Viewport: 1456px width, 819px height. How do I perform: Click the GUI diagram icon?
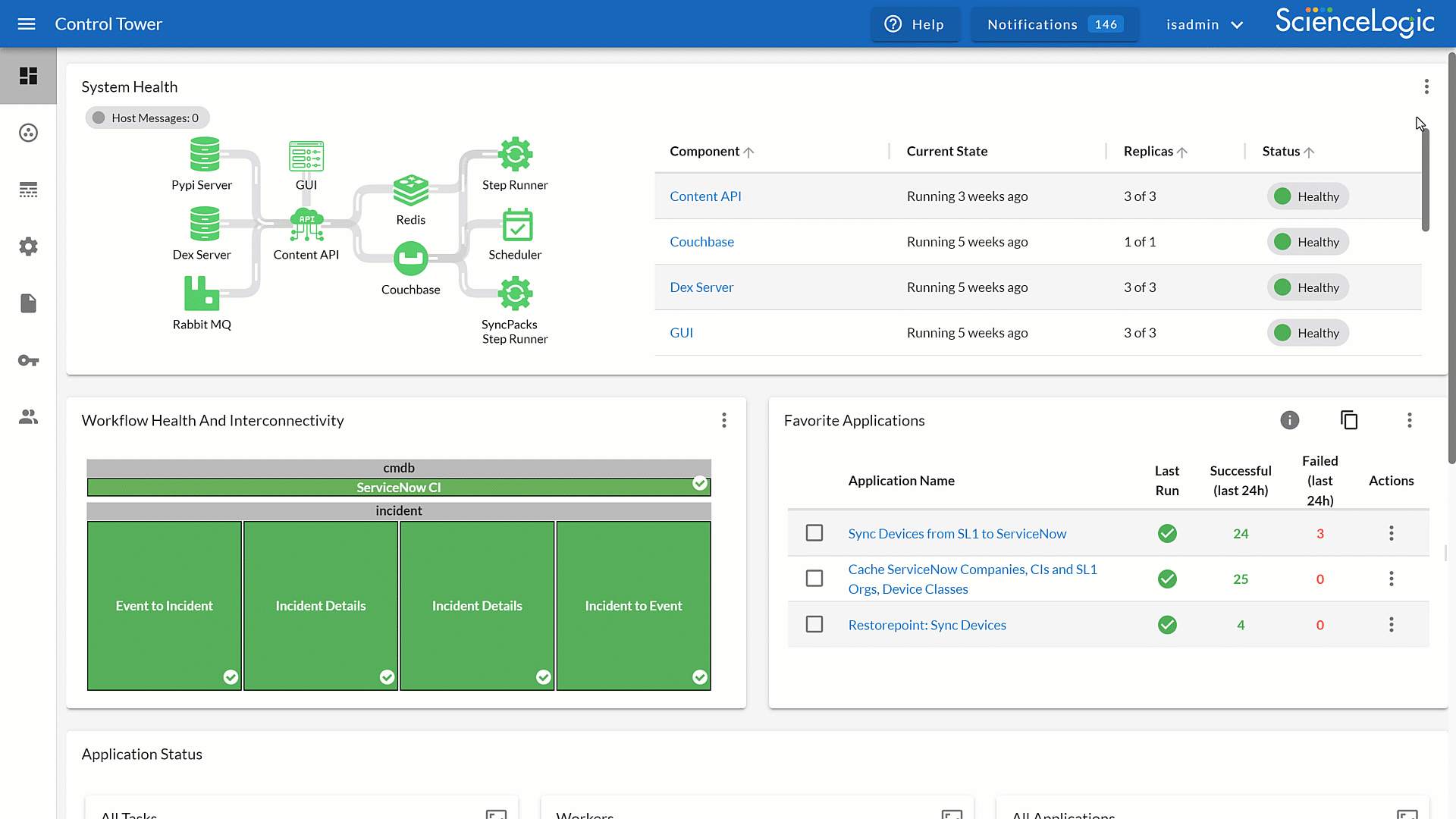[x=306, y=156]
